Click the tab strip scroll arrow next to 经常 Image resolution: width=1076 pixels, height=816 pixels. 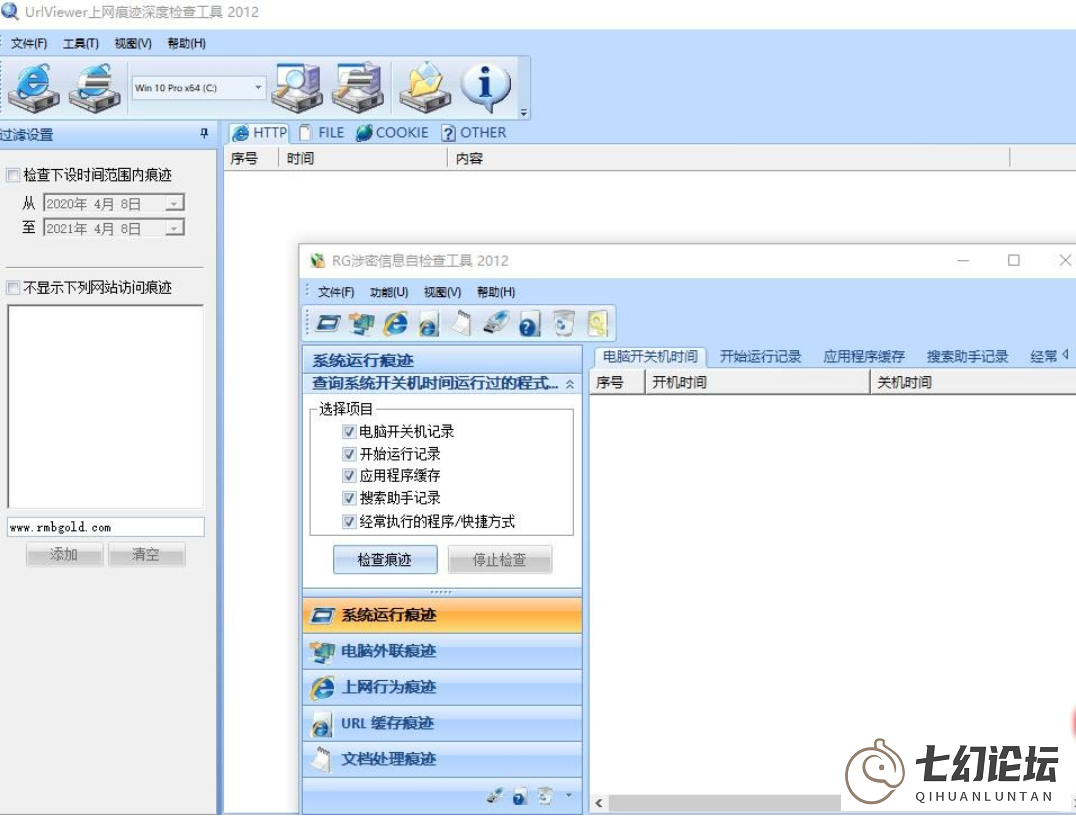[1066, 355]
